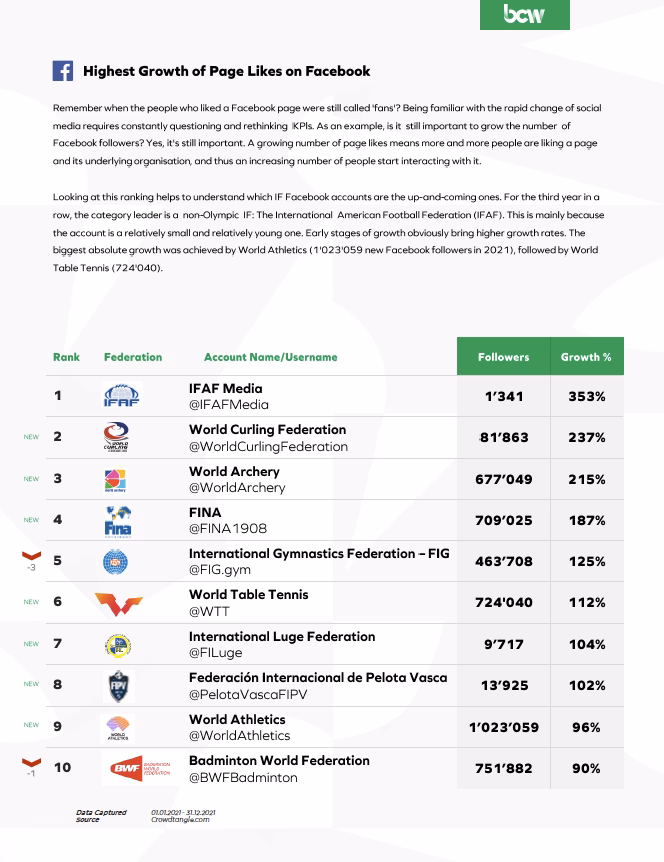The image size is (664, 862).
Task: Click the World Archery logo
Action: pyautogui.click(x=116, y=480)
